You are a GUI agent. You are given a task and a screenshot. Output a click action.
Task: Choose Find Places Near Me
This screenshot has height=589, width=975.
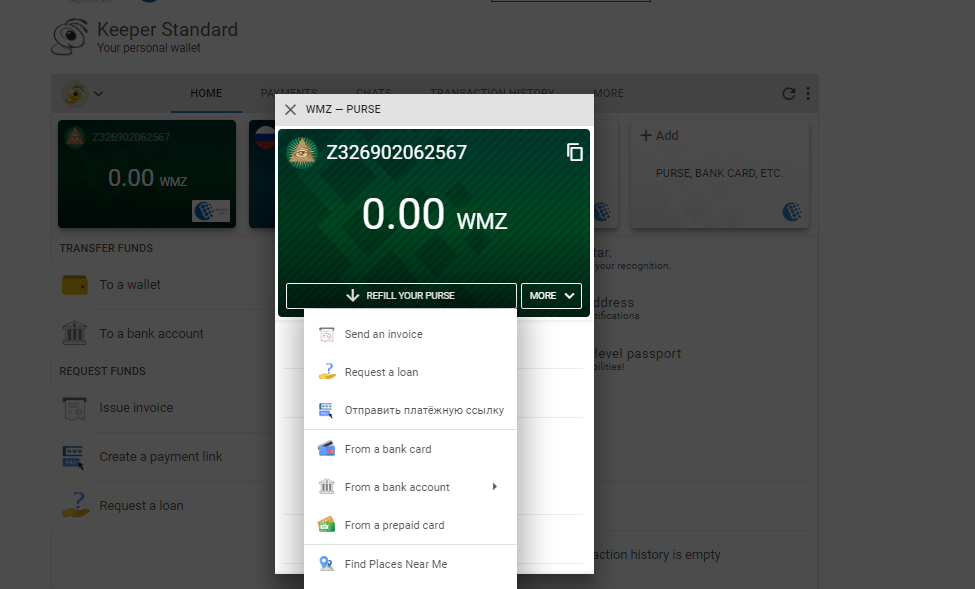395,564
